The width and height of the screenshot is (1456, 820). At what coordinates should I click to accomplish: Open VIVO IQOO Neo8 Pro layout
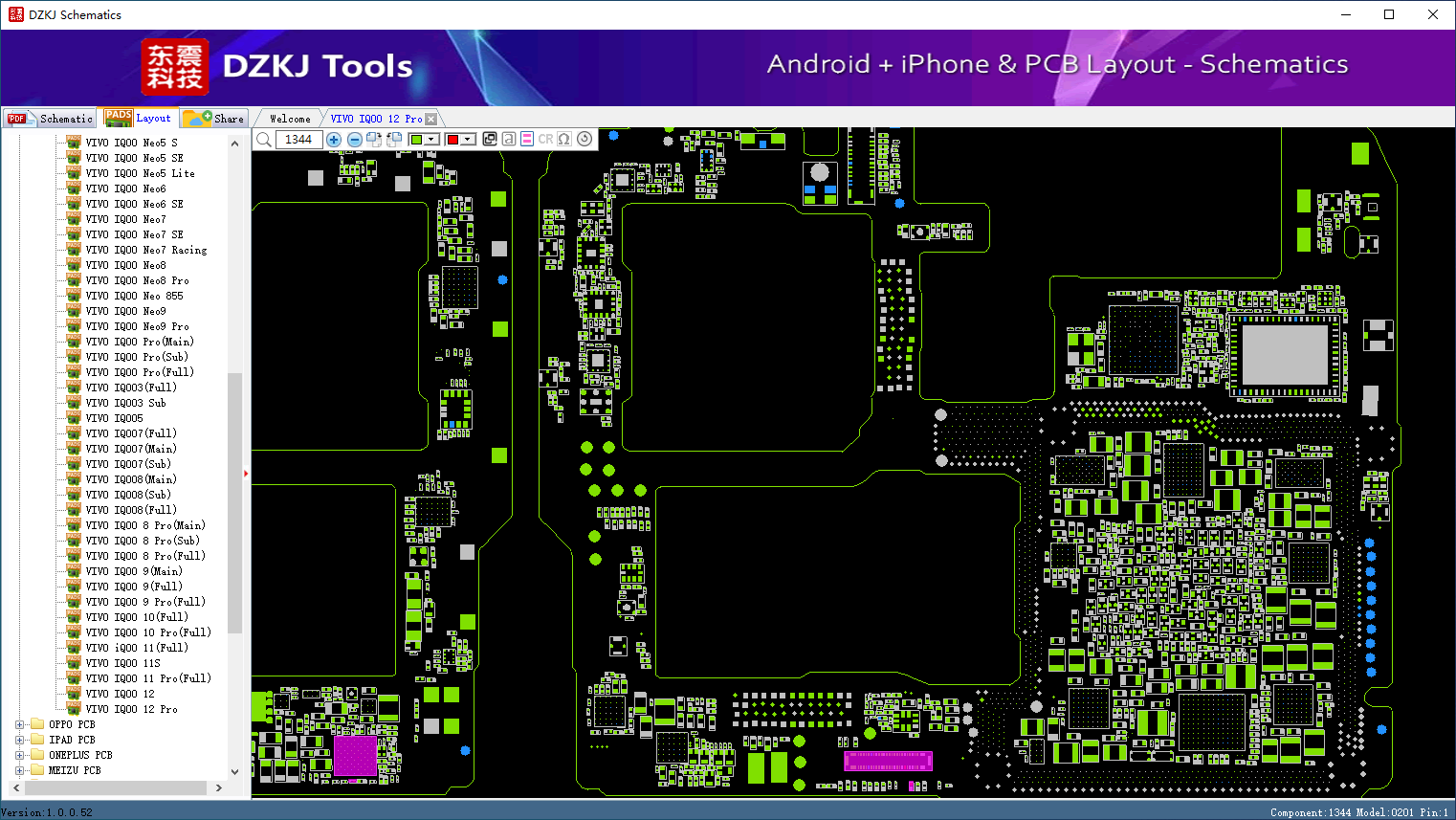tap(137, 280)
